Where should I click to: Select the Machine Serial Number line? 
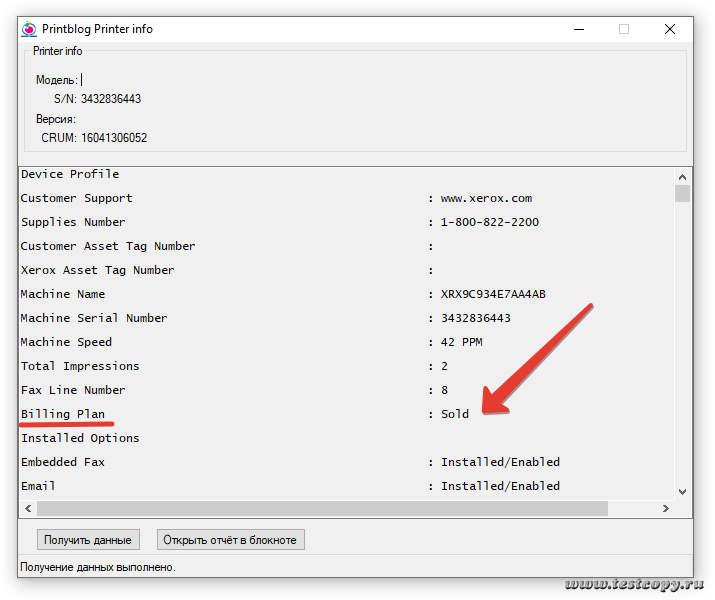click(94, 318)
